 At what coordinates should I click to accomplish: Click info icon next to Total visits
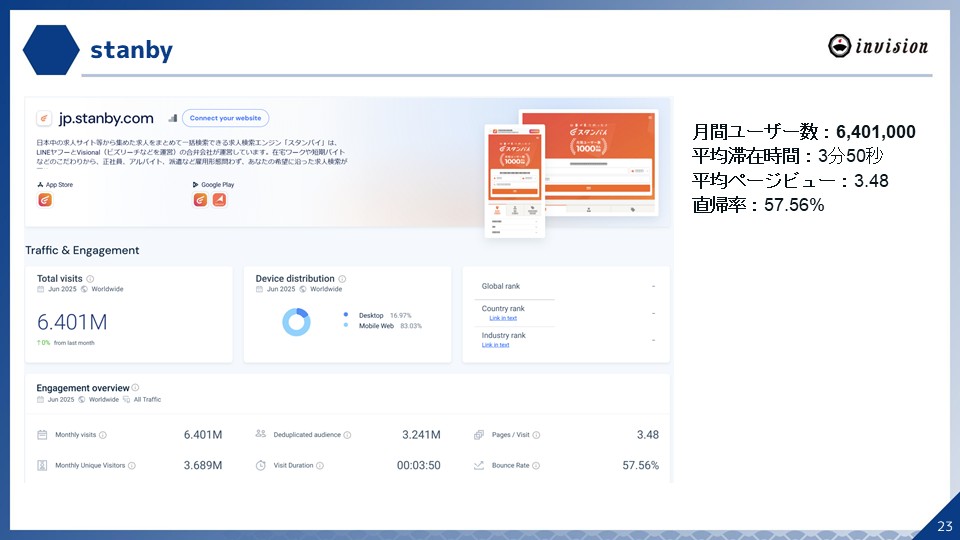(90, 279)
